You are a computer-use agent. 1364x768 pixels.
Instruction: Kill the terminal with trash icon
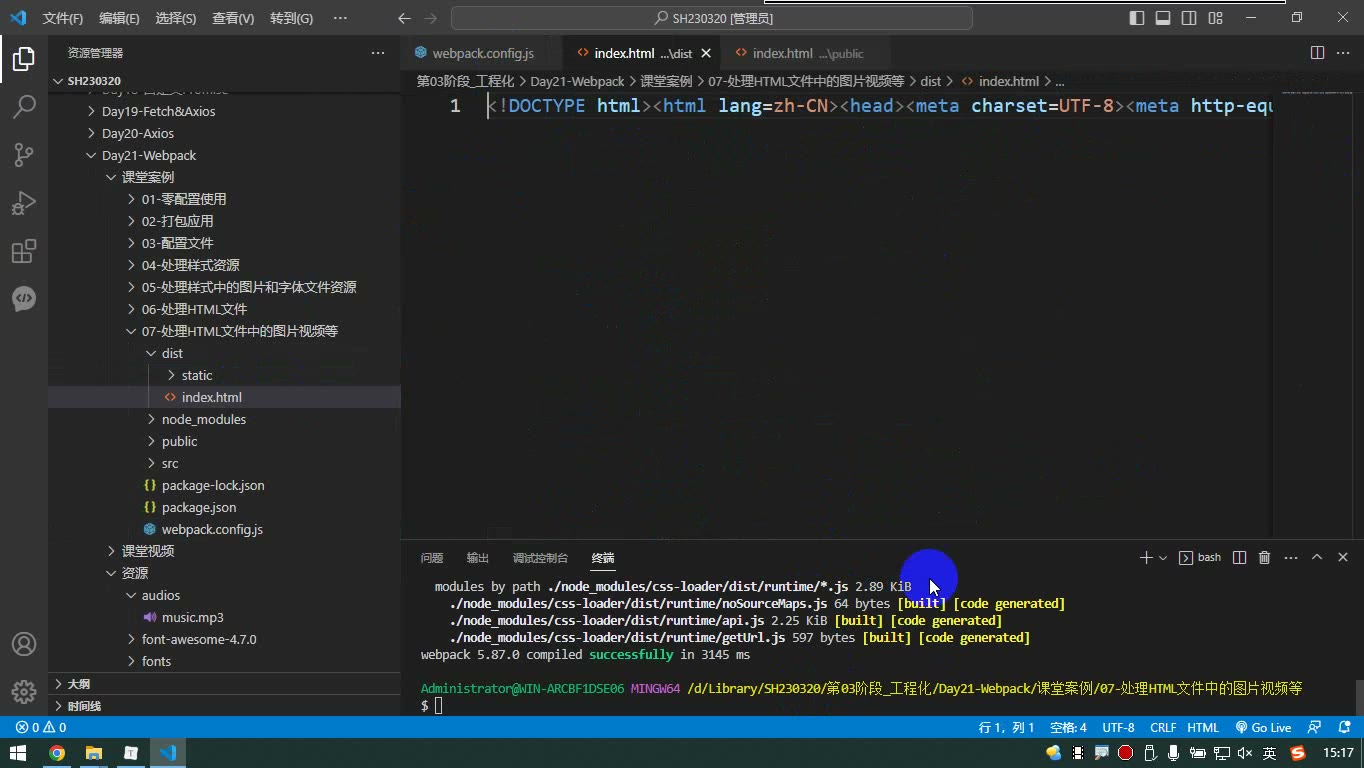1264,557
